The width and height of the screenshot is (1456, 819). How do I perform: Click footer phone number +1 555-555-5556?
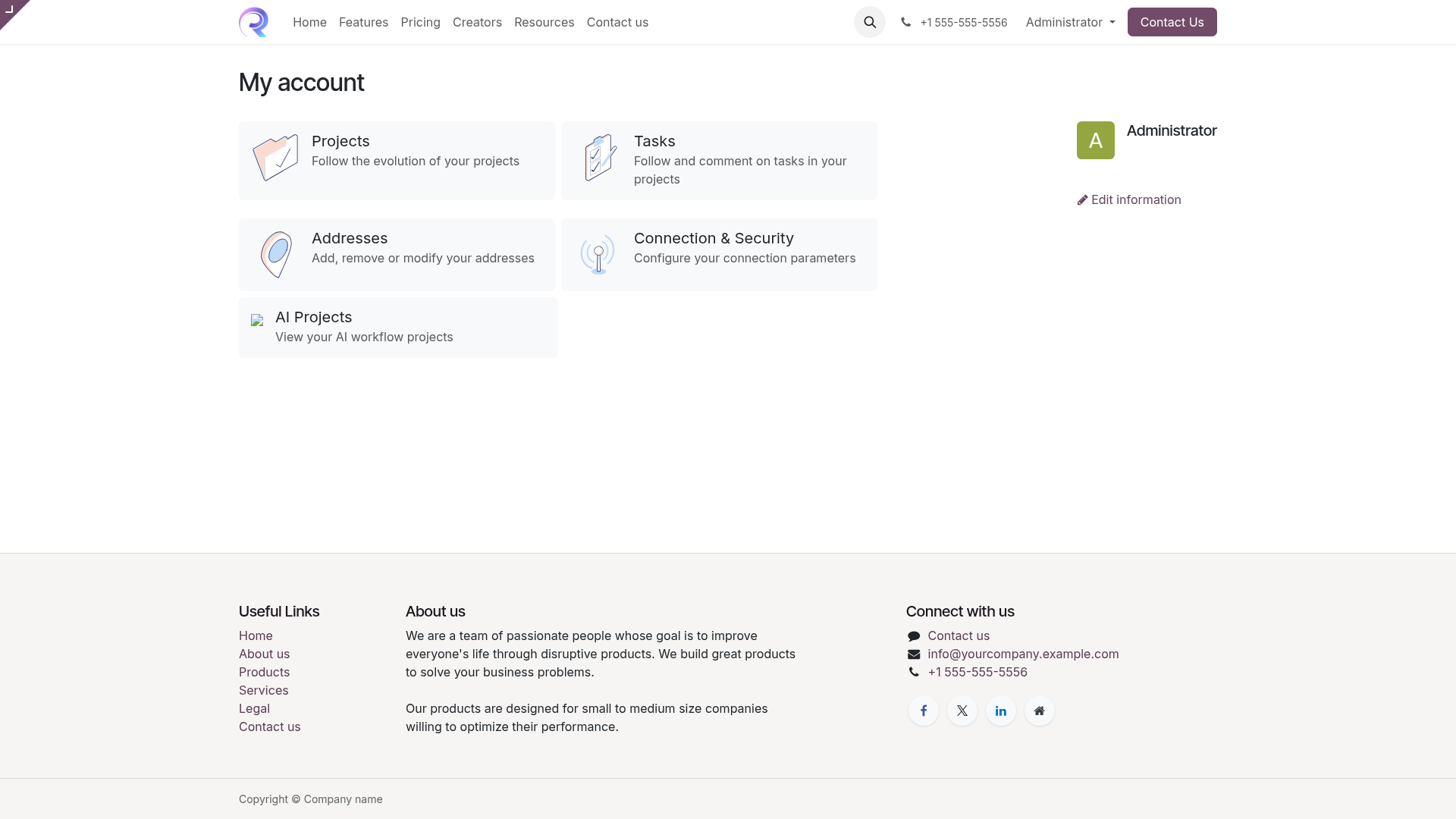pyautogui.click(x=977, y=672)
